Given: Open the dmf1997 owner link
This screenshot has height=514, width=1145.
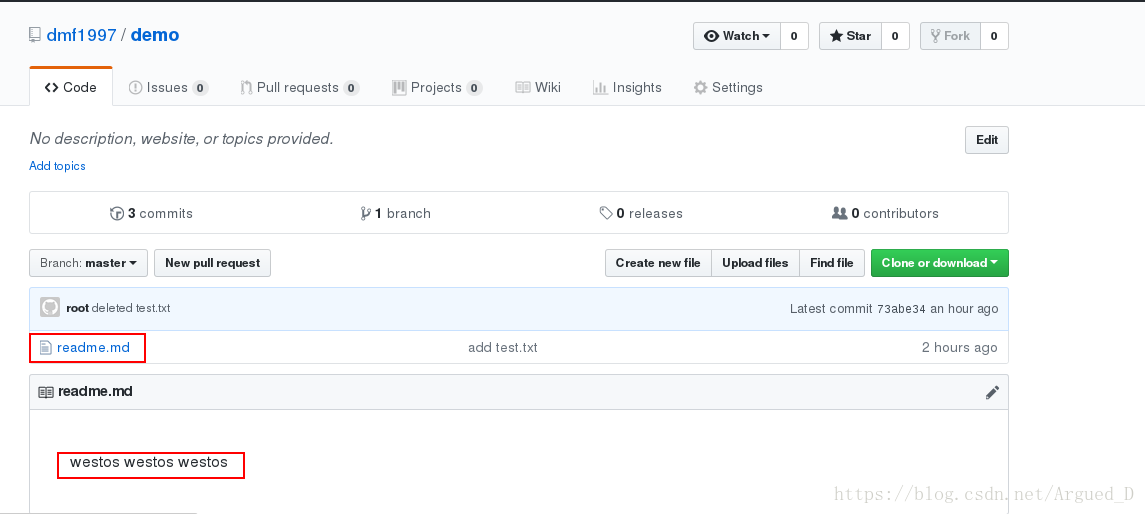Looking at the screenshot, I should [81, 34].
